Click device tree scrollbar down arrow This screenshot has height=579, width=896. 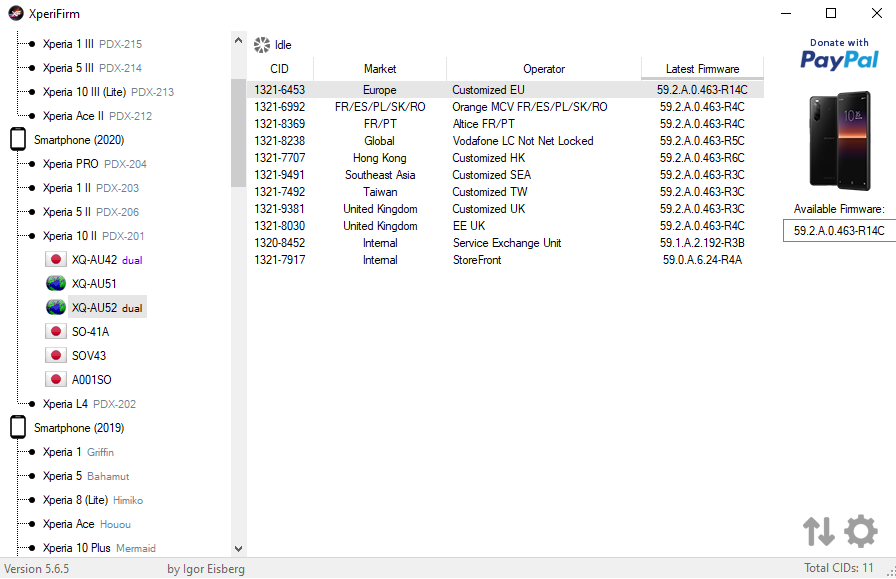(238, 549)
